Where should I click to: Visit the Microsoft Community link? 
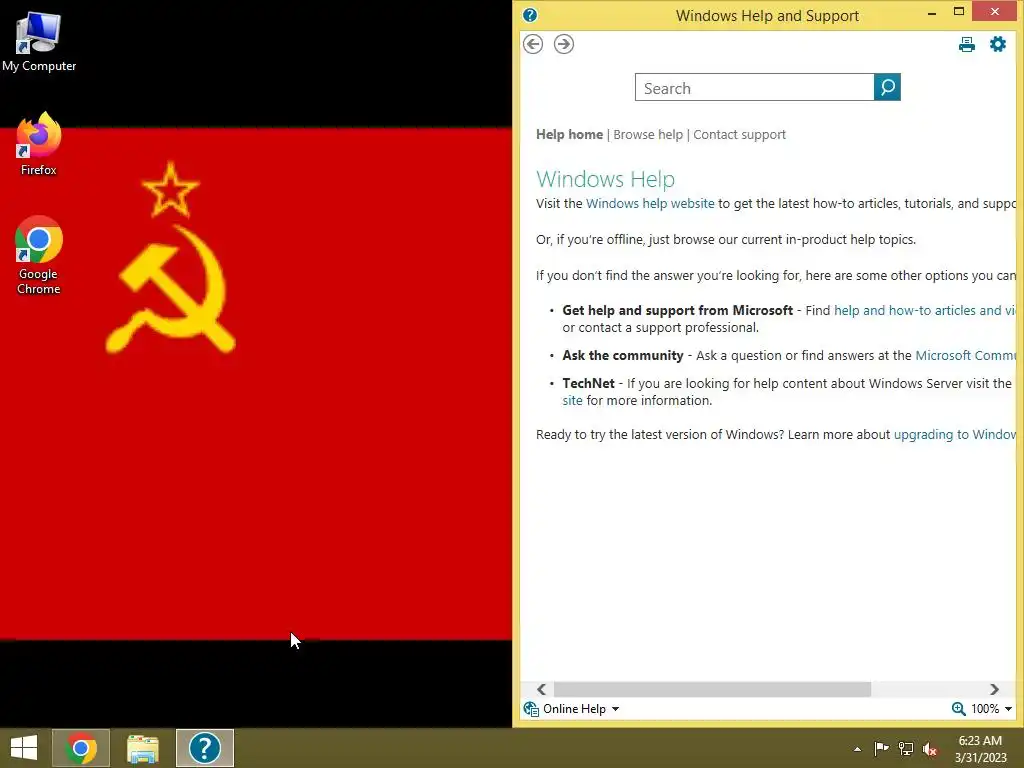click(966, 356)
